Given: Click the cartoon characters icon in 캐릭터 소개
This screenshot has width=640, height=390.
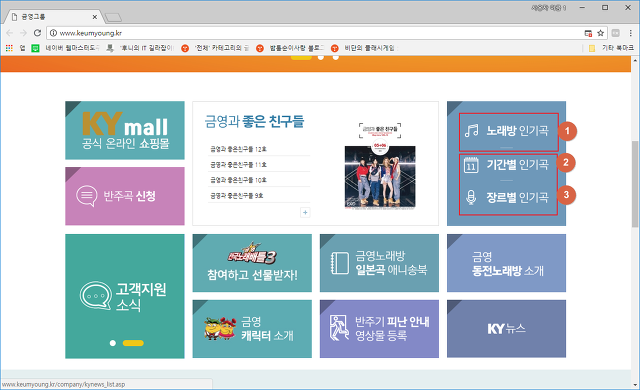Looking at the screenshot, I should 220,329.
